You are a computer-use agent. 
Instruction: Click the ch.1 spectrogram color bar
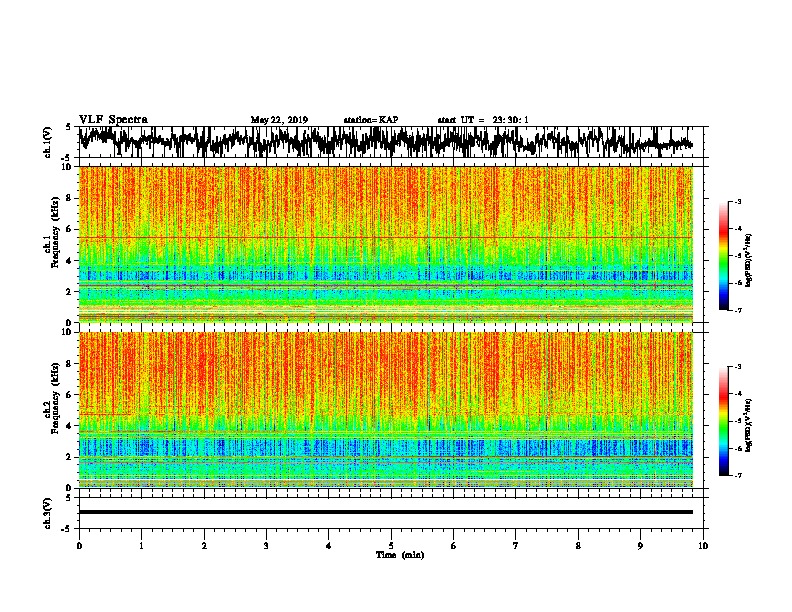(724, 256)
